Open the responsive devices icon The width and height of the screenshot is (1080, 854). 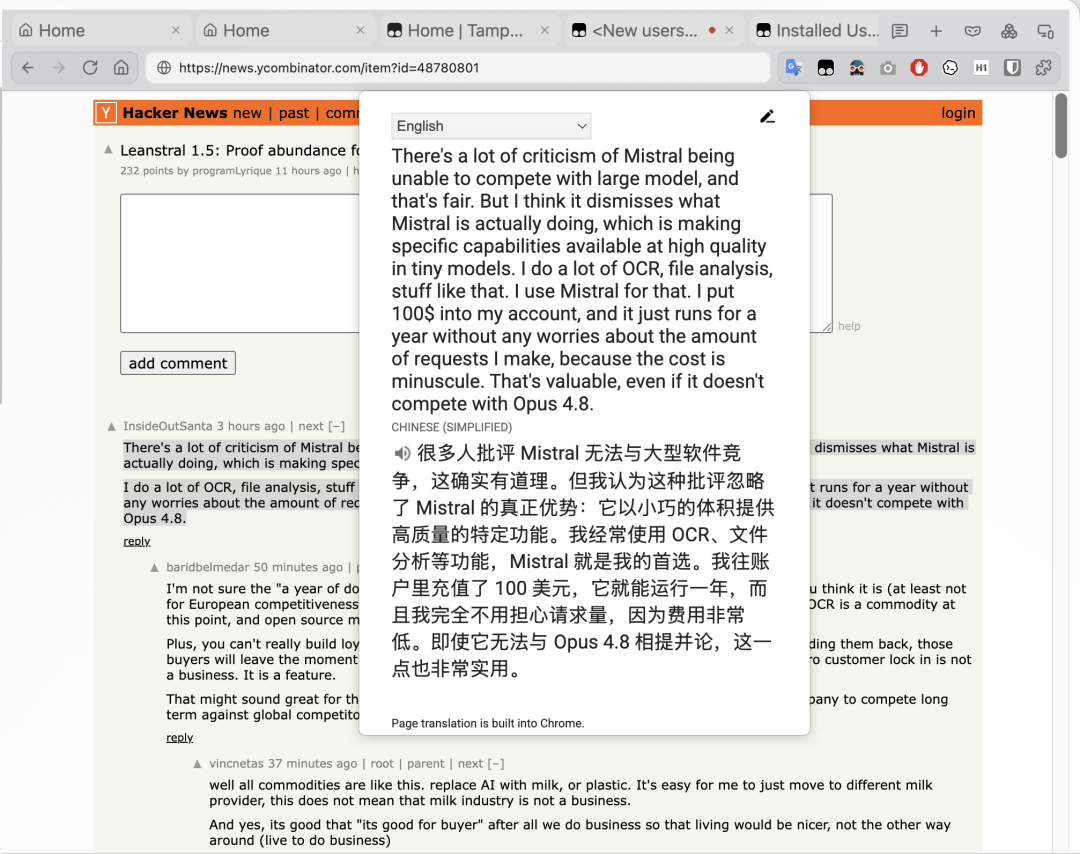tap(1046, 31)
